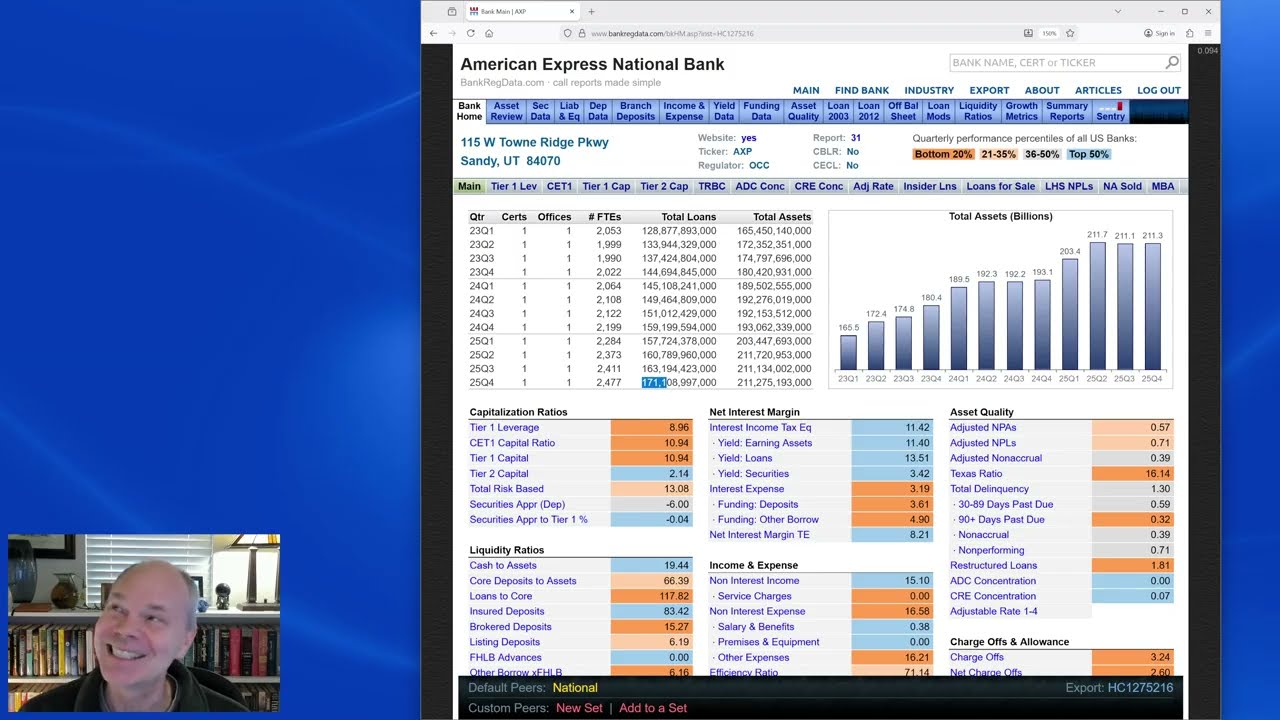Image resolution: width=1280 pixels, height=720 pixels.
Task: Open the EXPORT navigation link
Action: [989, 90]
